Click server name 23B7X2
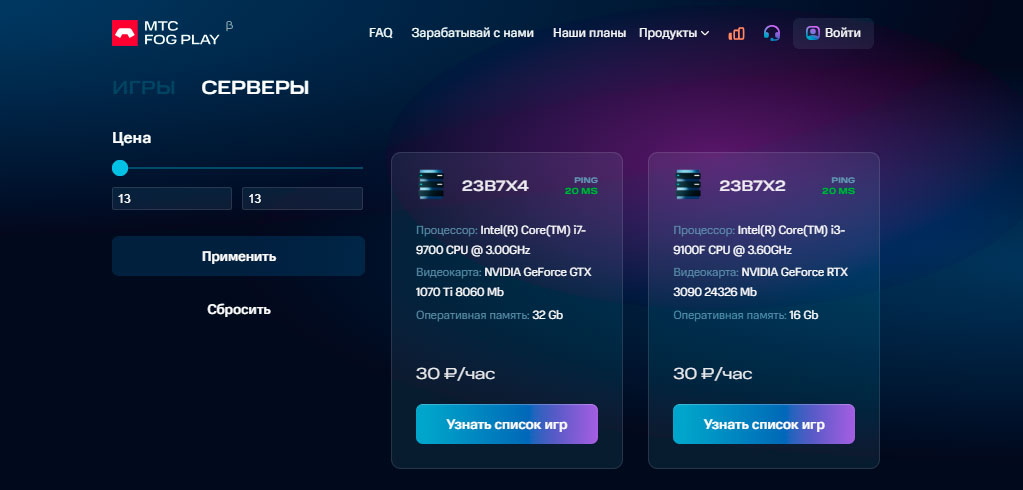 (x=752, y=186)
